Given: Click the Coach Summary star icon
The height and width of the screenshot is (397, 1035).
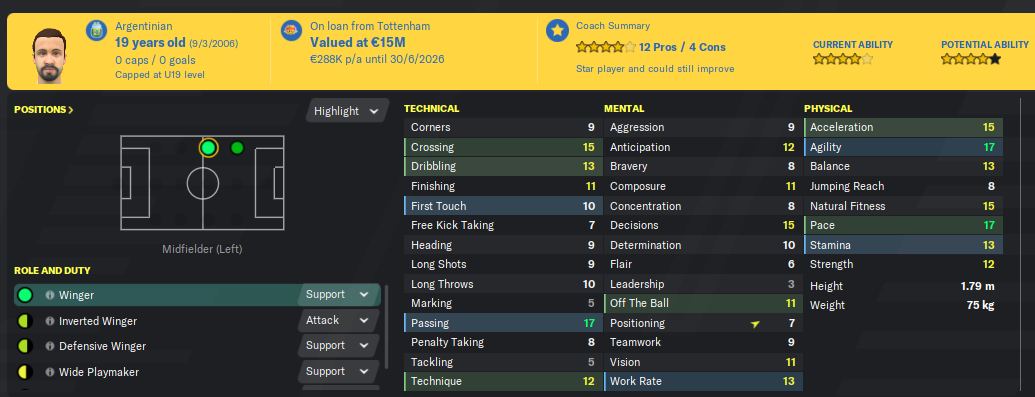Looking at the screenshot, I should click(x=557, y=30).
